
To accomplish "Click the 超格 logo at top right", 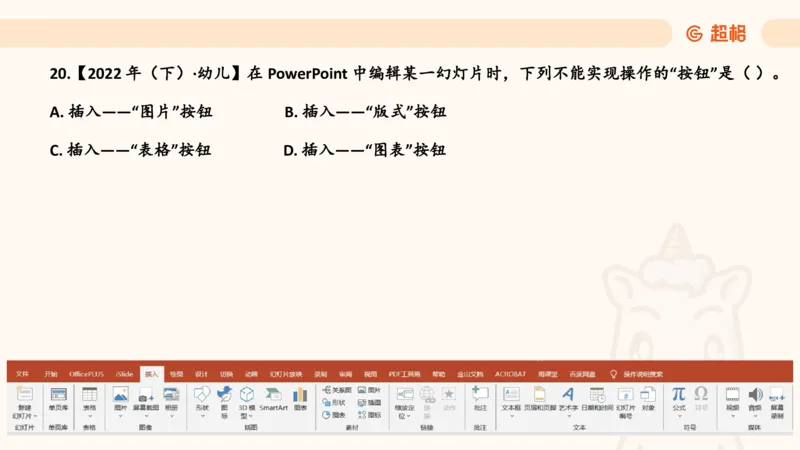I will click(716, 34).
